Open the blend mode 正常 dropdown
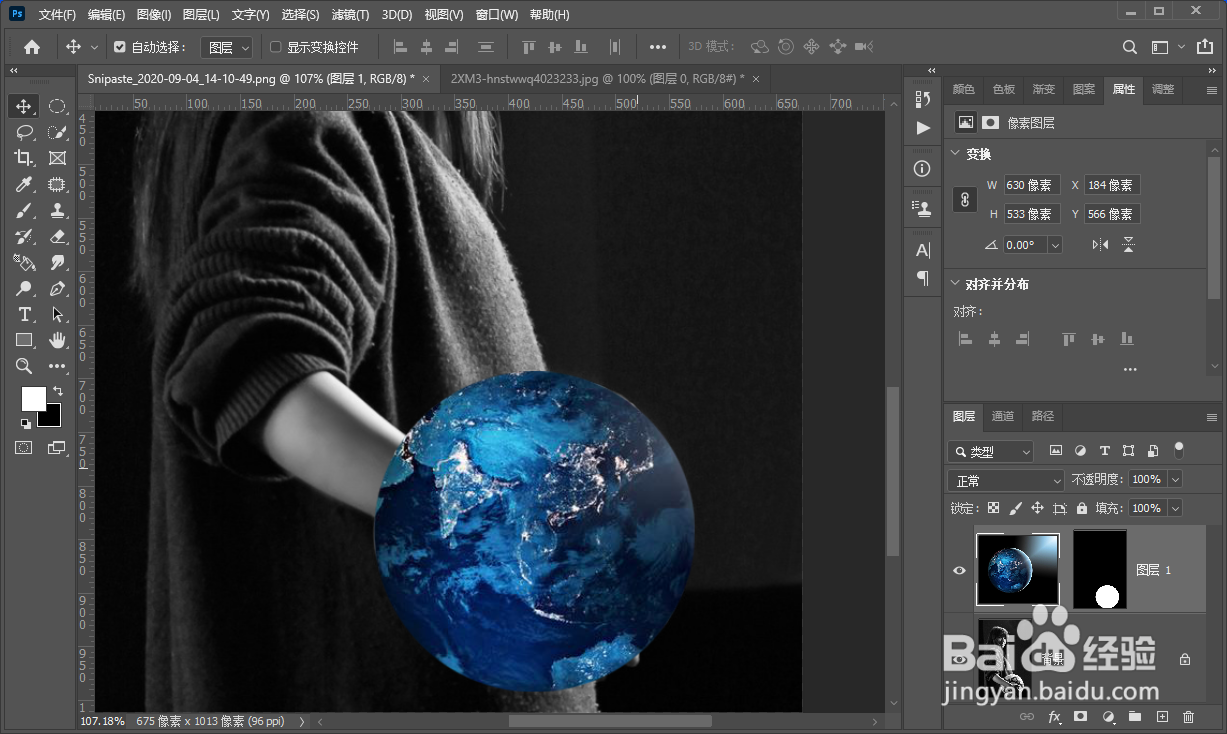Image resolution: width=1227 pixels, height=734 pixels. pyautogui.click(x=1006, y=480)
